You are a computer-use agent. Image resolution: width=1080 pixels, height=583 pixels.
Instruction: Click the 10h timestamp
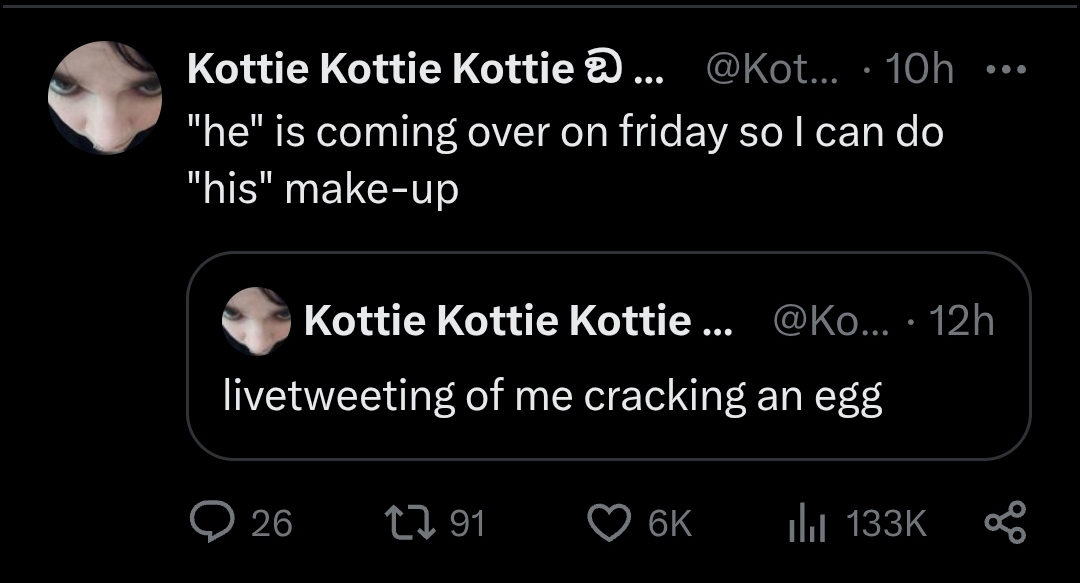tap(920, 69)
